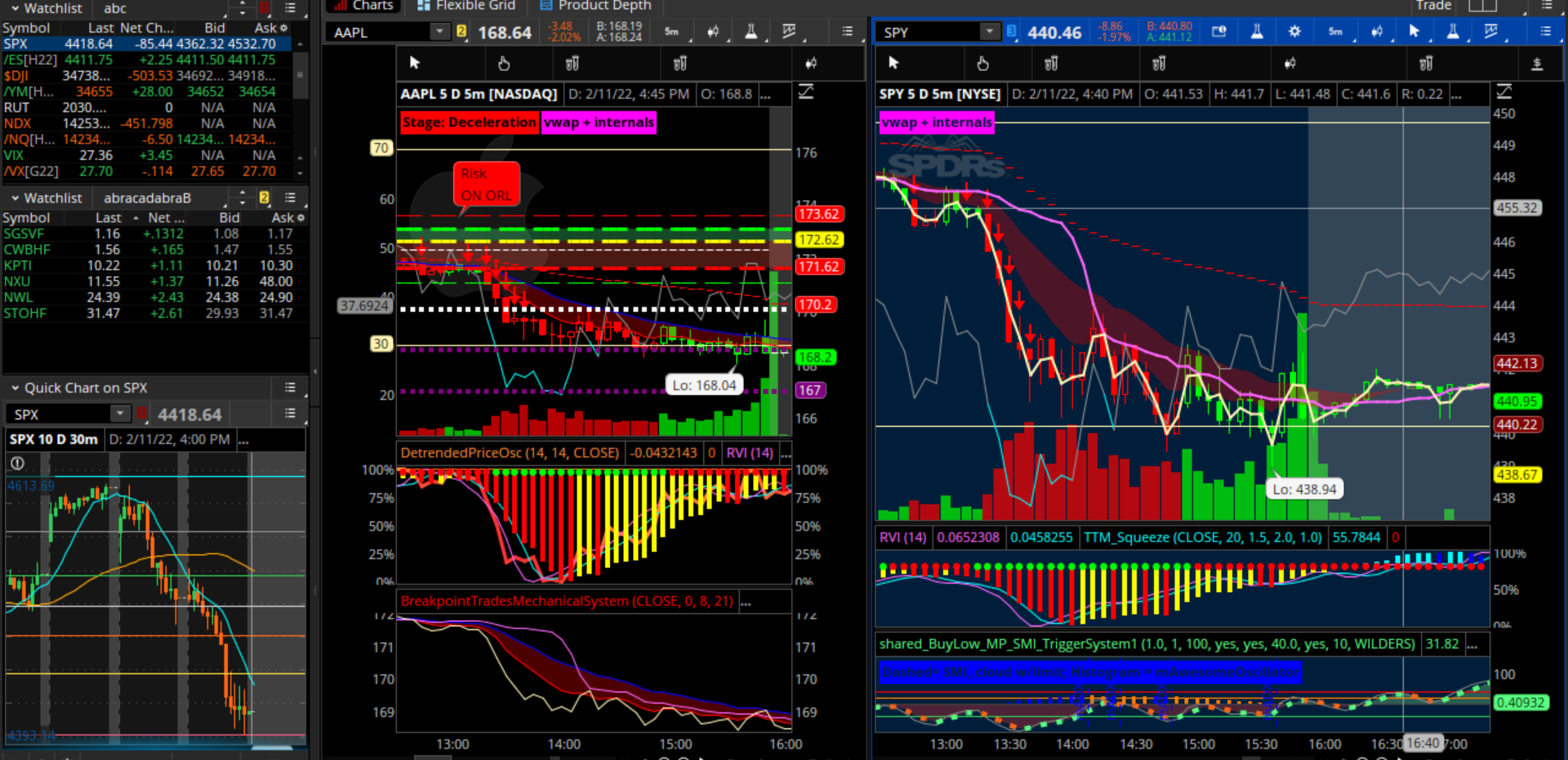Click next-watchlist down arrow beside abc
This screenshot has width=1568, height=760.
(x=242, y=13)
